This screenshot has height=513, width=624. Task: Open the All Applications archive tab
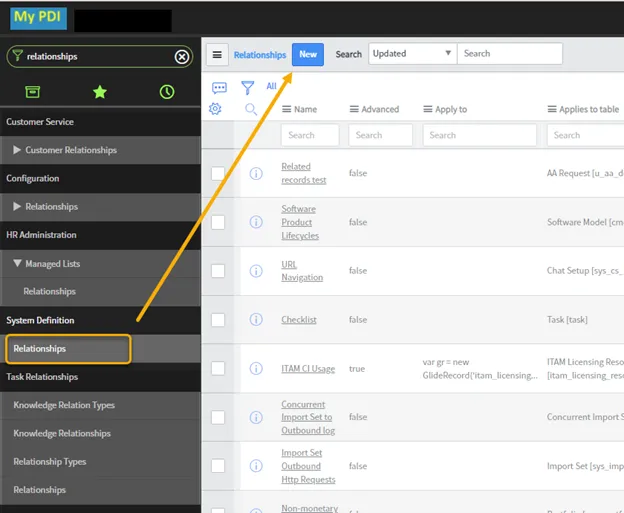coord(33,92)
